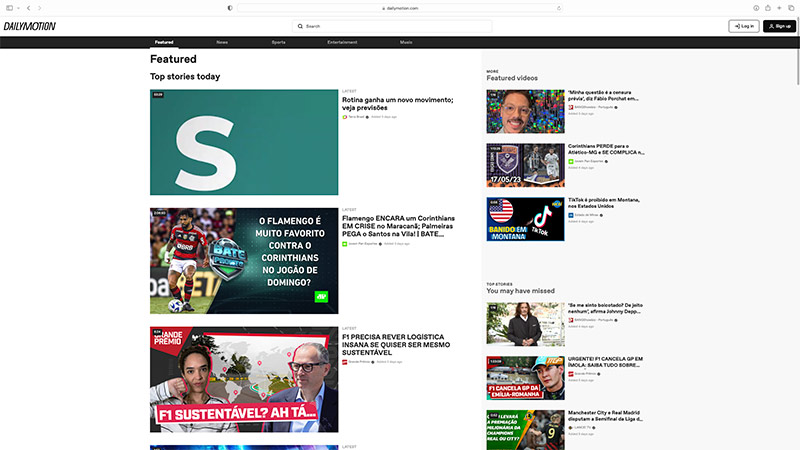Image resolution: width=800 pixels, height=450 pixels.
Task: Click Jovem Pan channel icon under Flamengo story
Action: [x=344, y=244]
